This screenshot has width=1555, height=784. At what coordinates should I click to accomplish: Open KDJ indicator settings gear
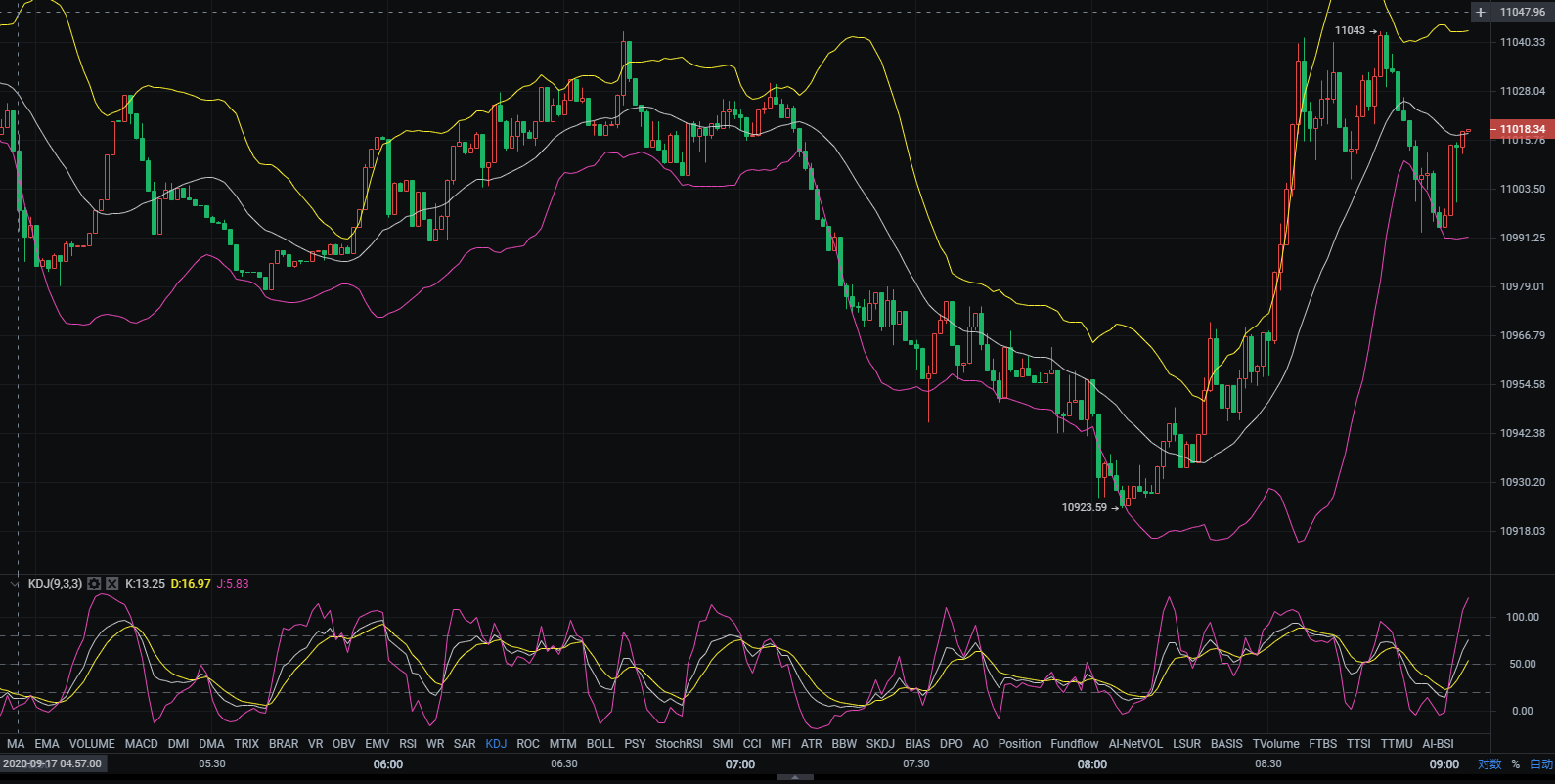(x=94, y=584)
